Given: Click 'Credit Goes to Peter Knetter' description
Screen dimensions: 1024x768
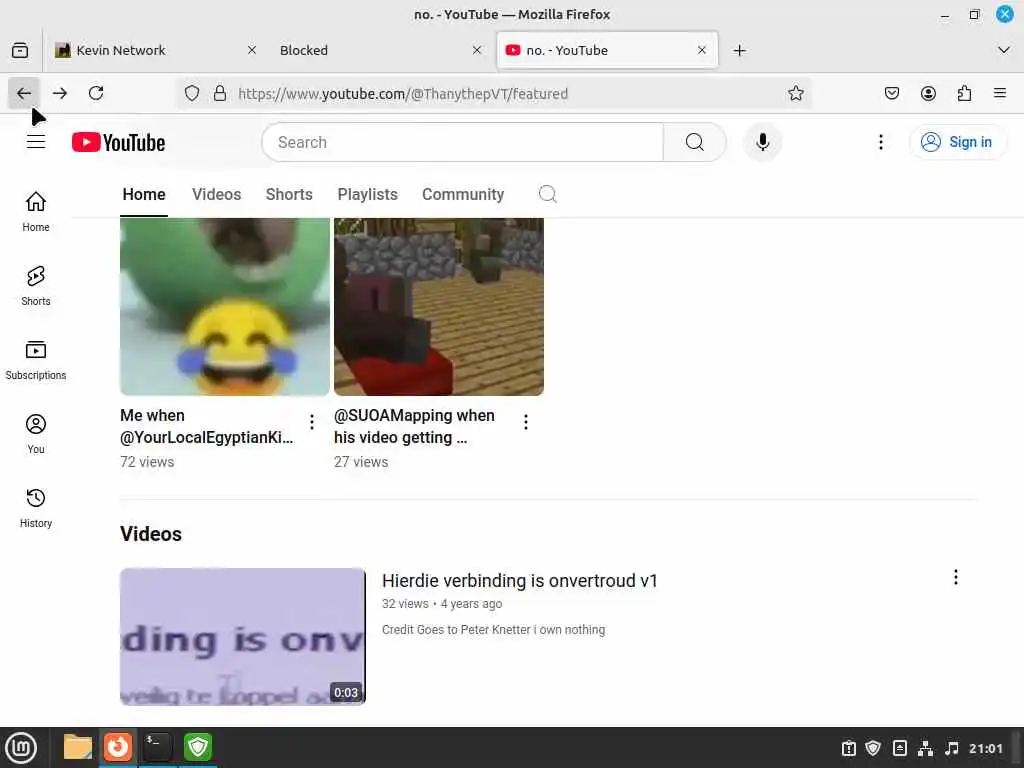Looking at the screenshot, I should click(x=494, y=630).
